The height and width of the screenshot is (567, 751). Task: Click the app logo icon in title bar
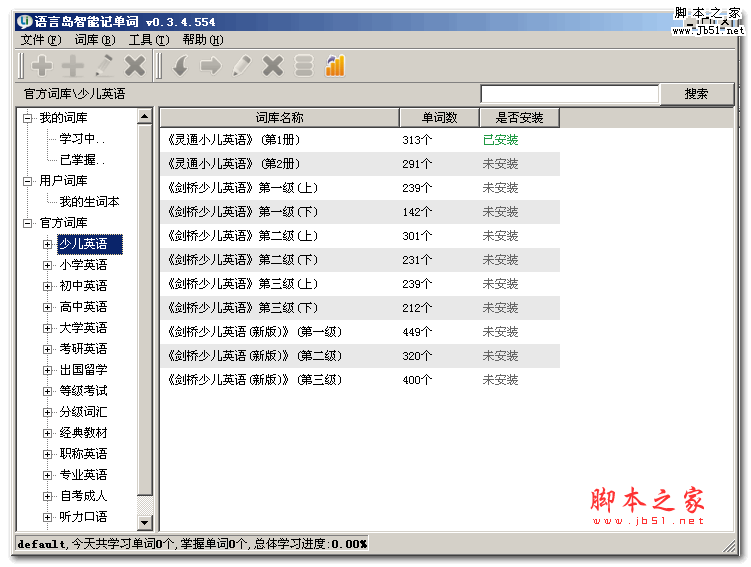point(24,22)
